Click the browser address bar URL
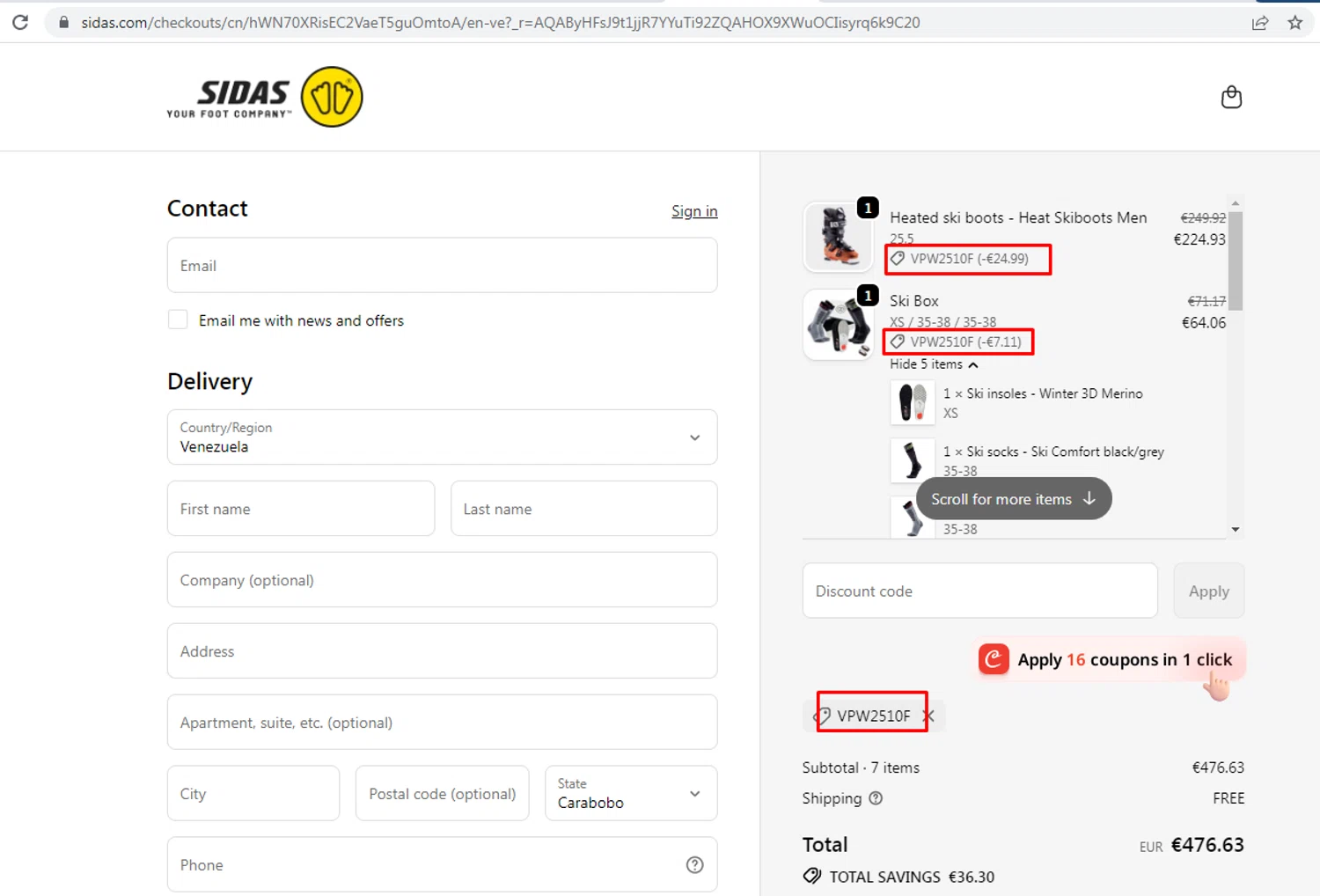Screen dimensions: 1320x896 tap(500, 23)
